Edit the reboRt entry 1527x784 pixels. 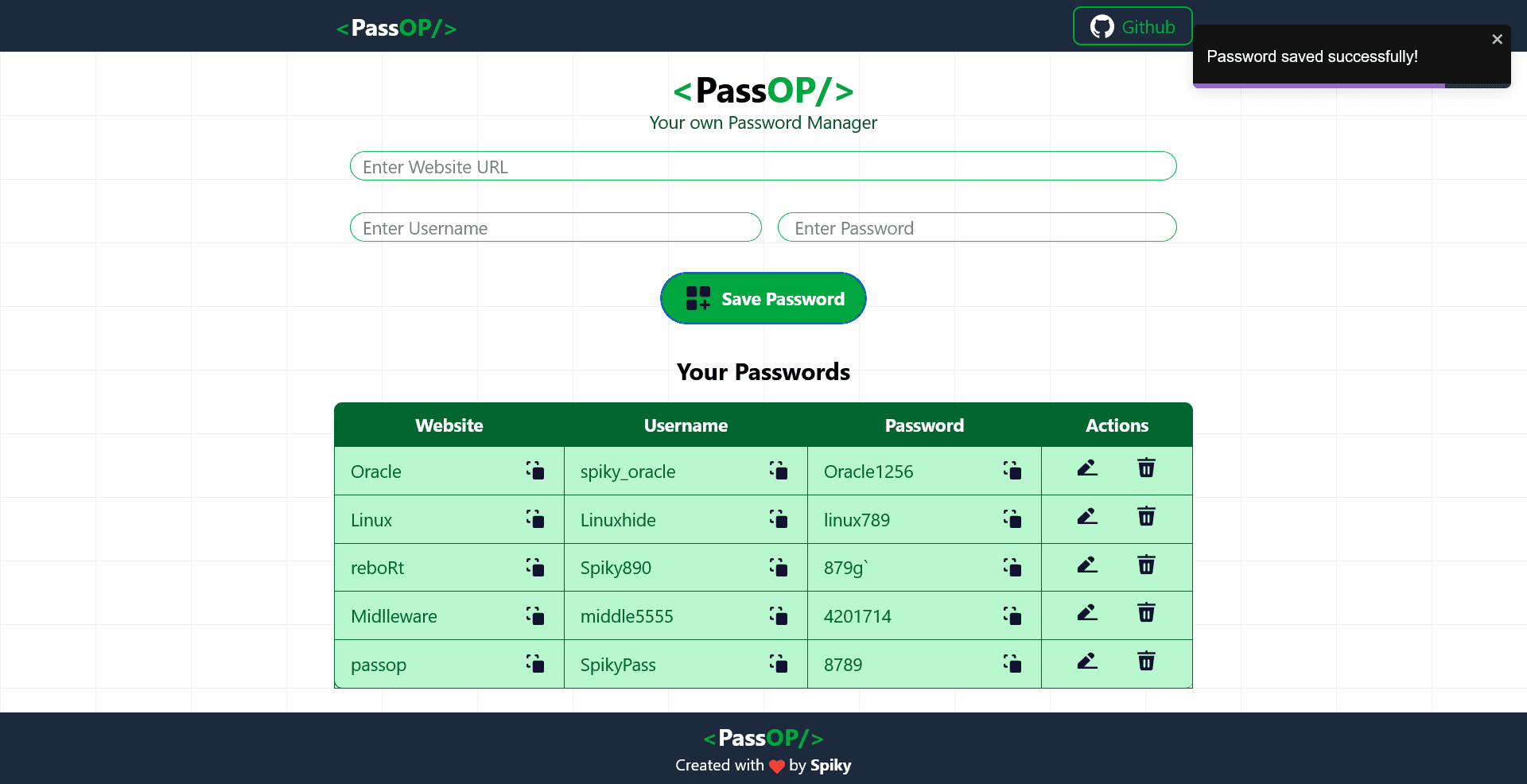pyautogui.click(x=1087, y=565)
